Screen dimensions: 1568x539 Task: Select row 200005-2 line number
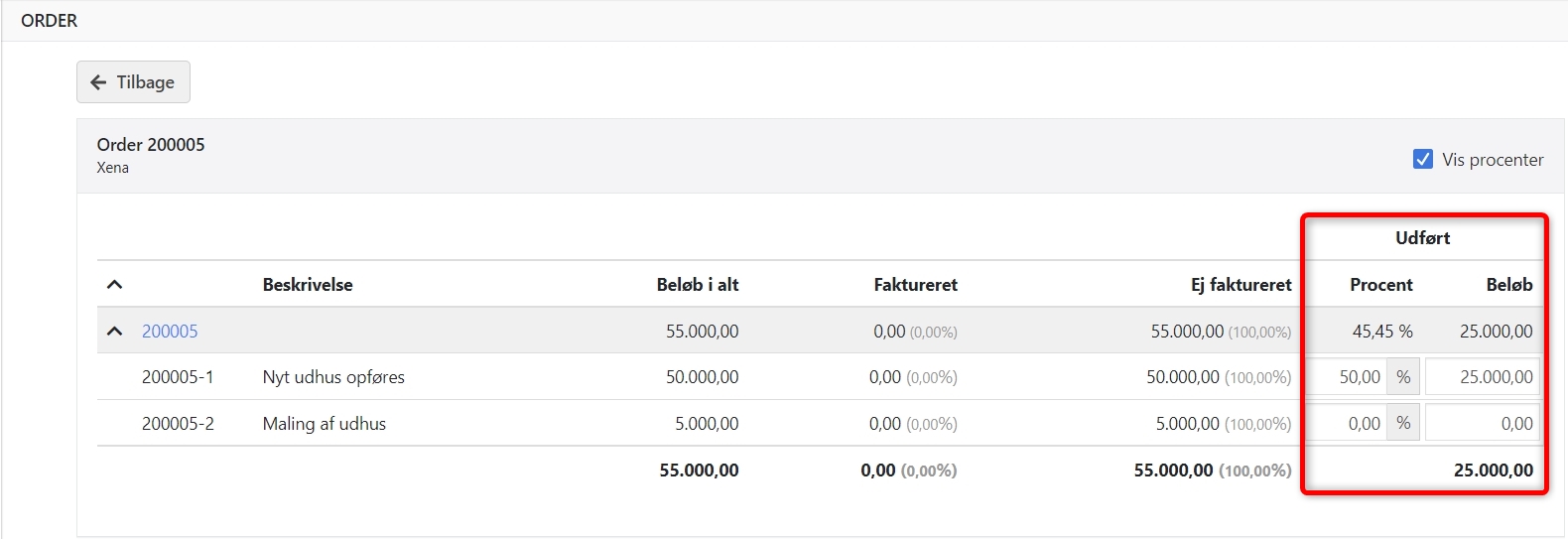[178, 424]
